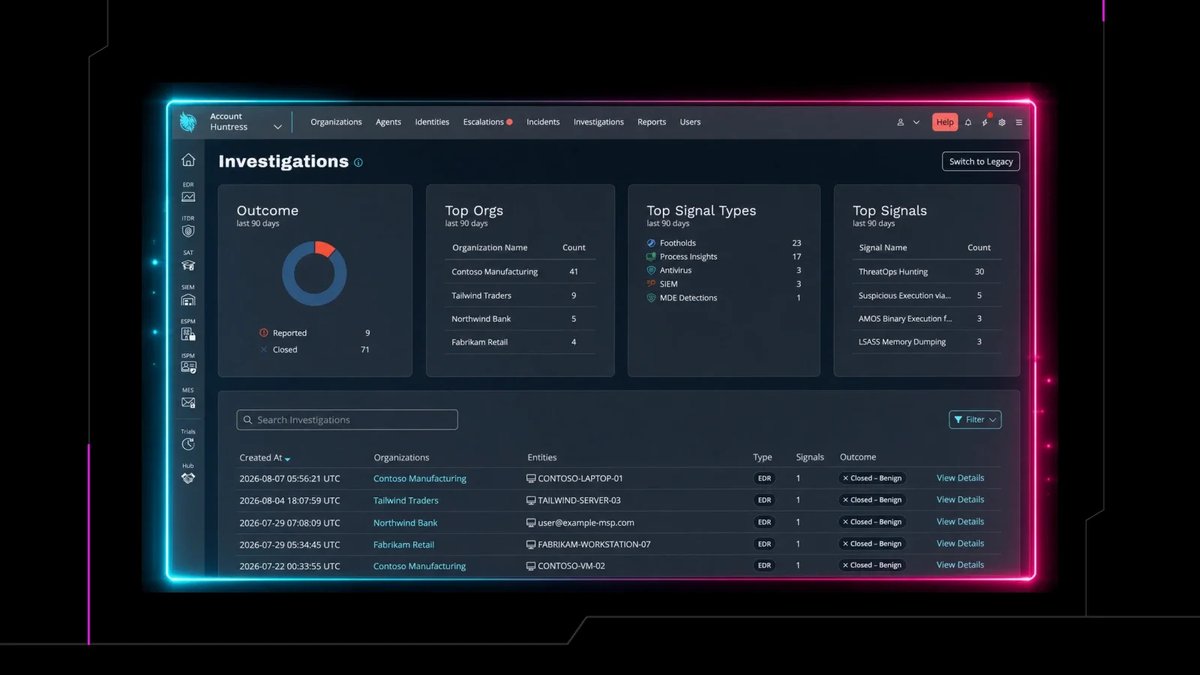Focus the Search Investigations field
The image size is (1200, 675).
coord(347,420)
